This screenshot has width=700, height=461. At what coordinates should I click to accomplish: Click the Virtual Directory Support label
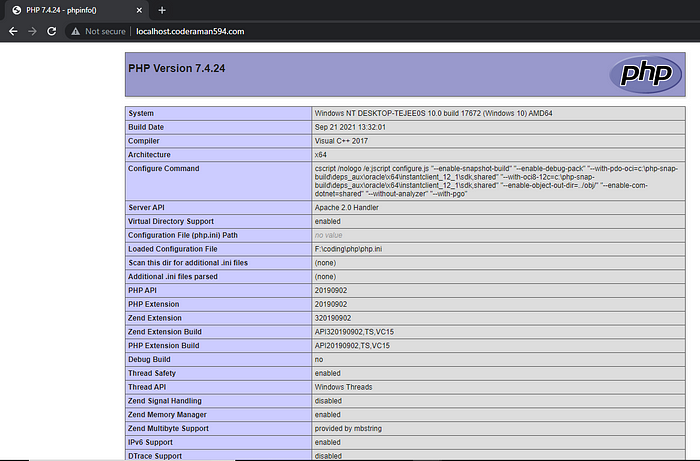pyautogui.click(x=171, y=221)
